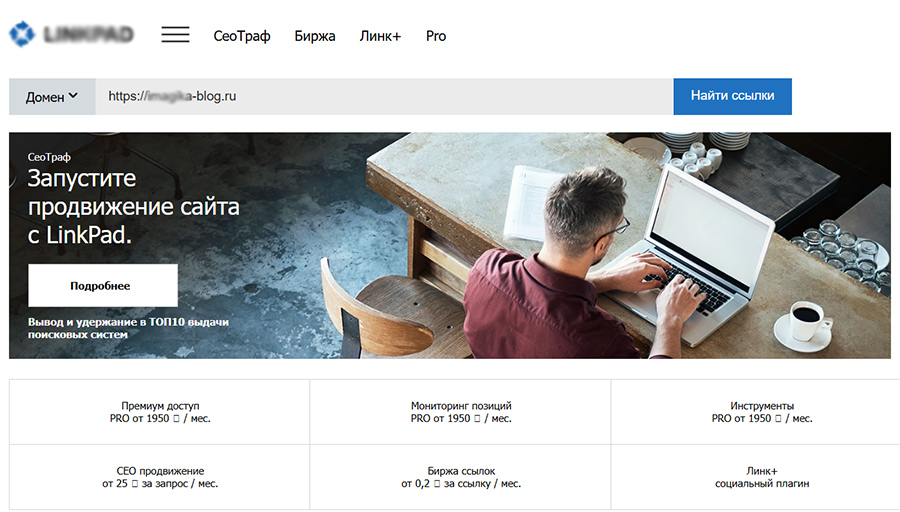Screen dimensions: 900x512
Task: Open the Линк+ социальный плагин tile
Action: [x=762, y=477]
